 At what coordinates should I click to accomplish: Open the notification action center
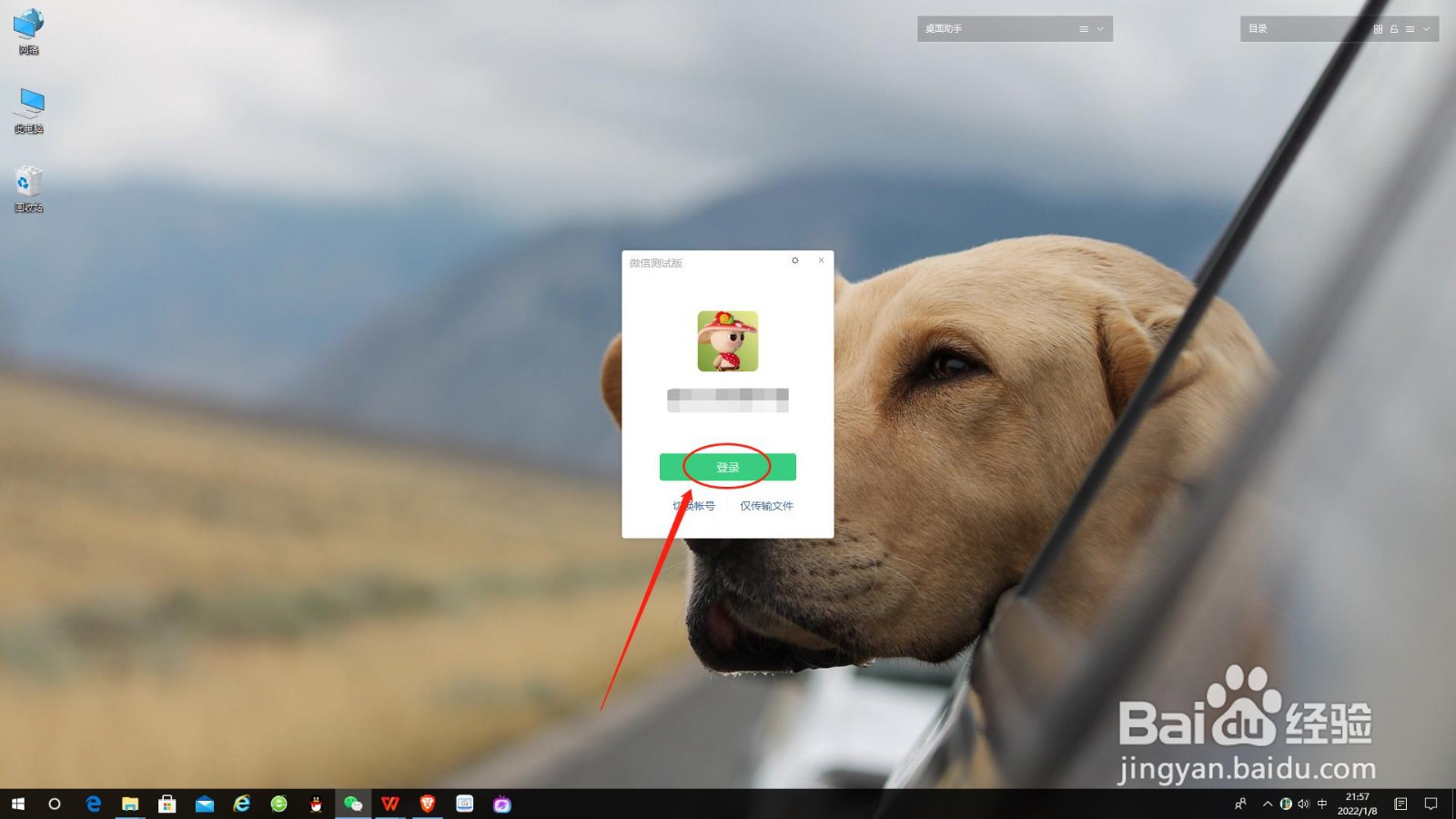point(1431,804)
